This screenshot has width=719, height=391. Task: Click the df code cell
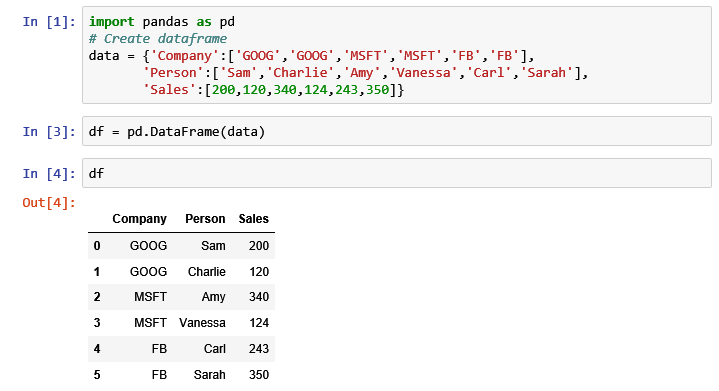click(397, 173)
